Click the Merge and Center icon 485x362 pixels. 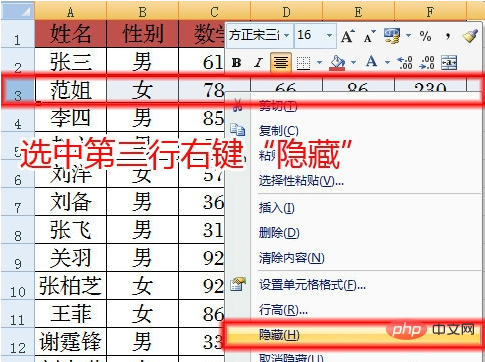(449, 63)
